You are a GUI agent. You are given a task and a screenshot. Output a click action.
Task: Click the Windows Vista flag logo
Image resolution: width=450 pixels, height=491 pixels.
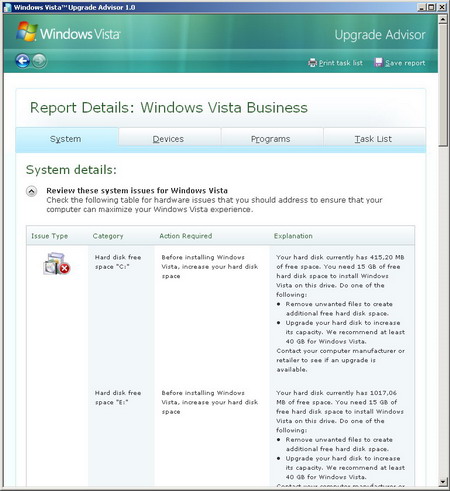[26, 32]
